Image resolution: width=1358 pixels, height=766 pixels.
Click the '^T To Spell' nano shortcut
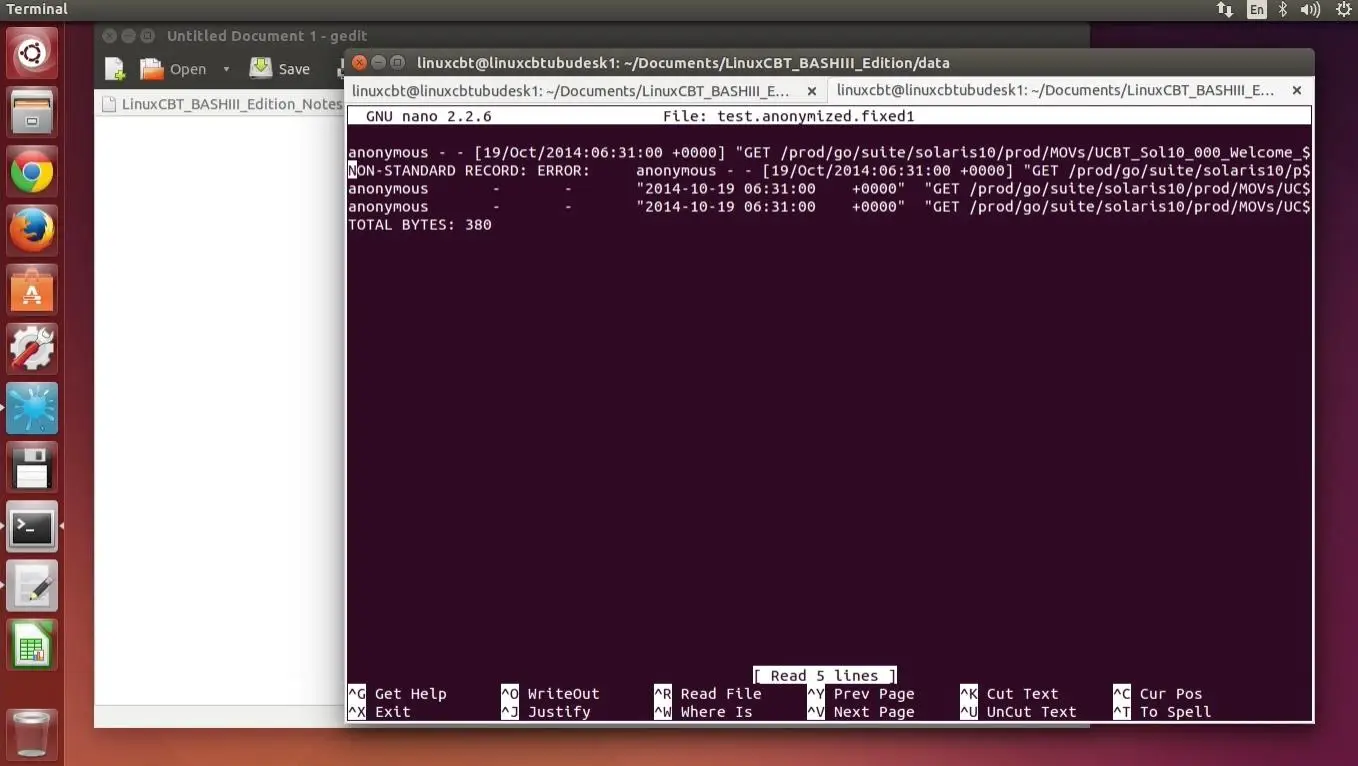[x=1163, y=712]
